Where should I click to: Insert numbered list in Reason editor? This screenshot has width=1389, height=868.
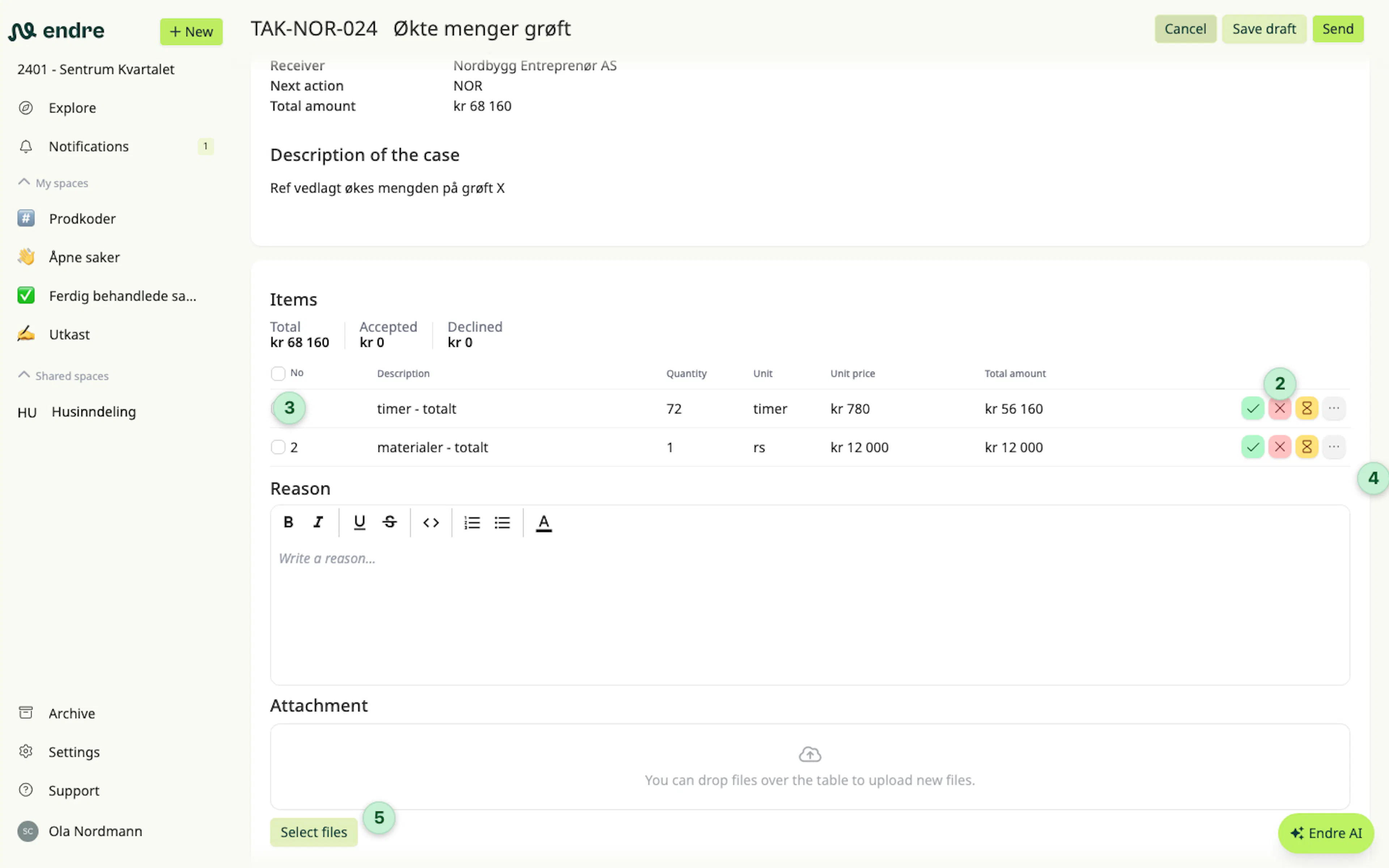tap(472, 522)
